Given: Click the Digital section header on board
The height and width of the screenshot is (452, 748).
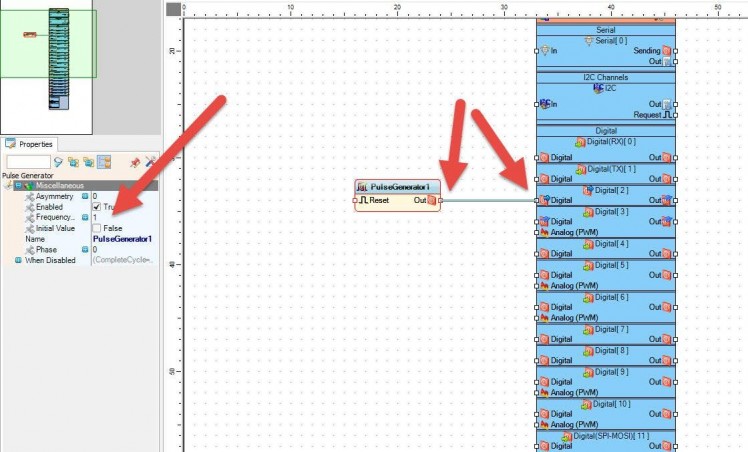Looking at the screenshot, I should (606, 131).
